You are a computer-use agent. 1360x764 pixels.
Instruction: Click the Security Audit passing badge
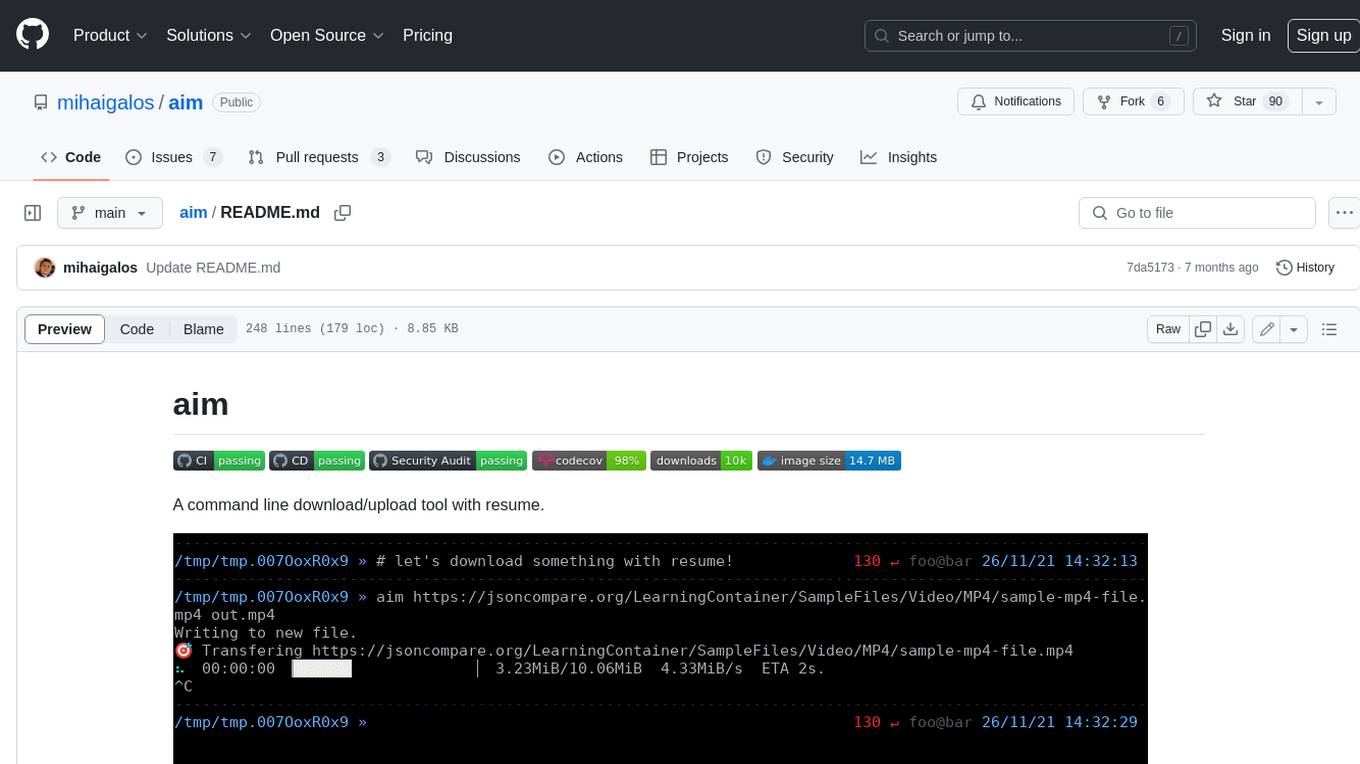[447, 461]
